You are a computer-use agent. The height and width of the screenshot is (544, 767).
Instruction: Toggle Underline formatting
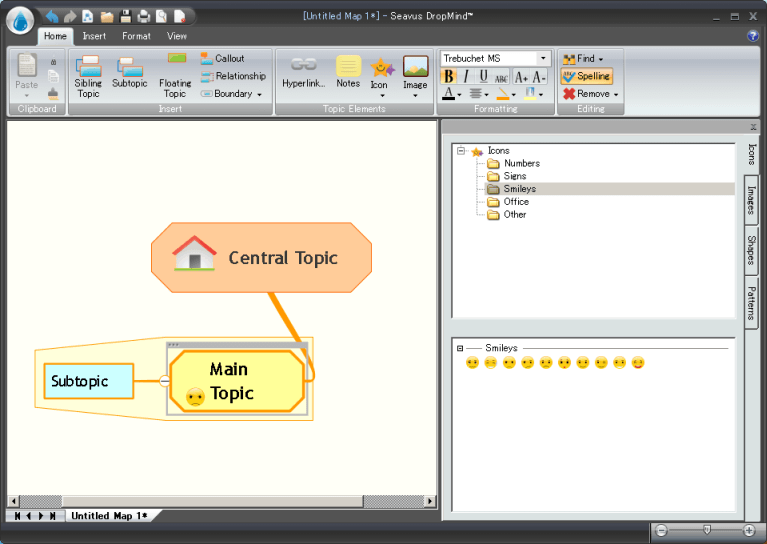[484, 76]
